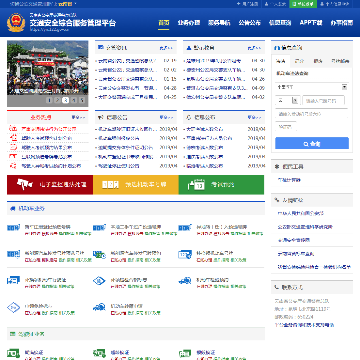Image resolution: width=360 pixels, height=360 pixels.
Task: Open the news row dated 04-28
Action: (136, 88)
